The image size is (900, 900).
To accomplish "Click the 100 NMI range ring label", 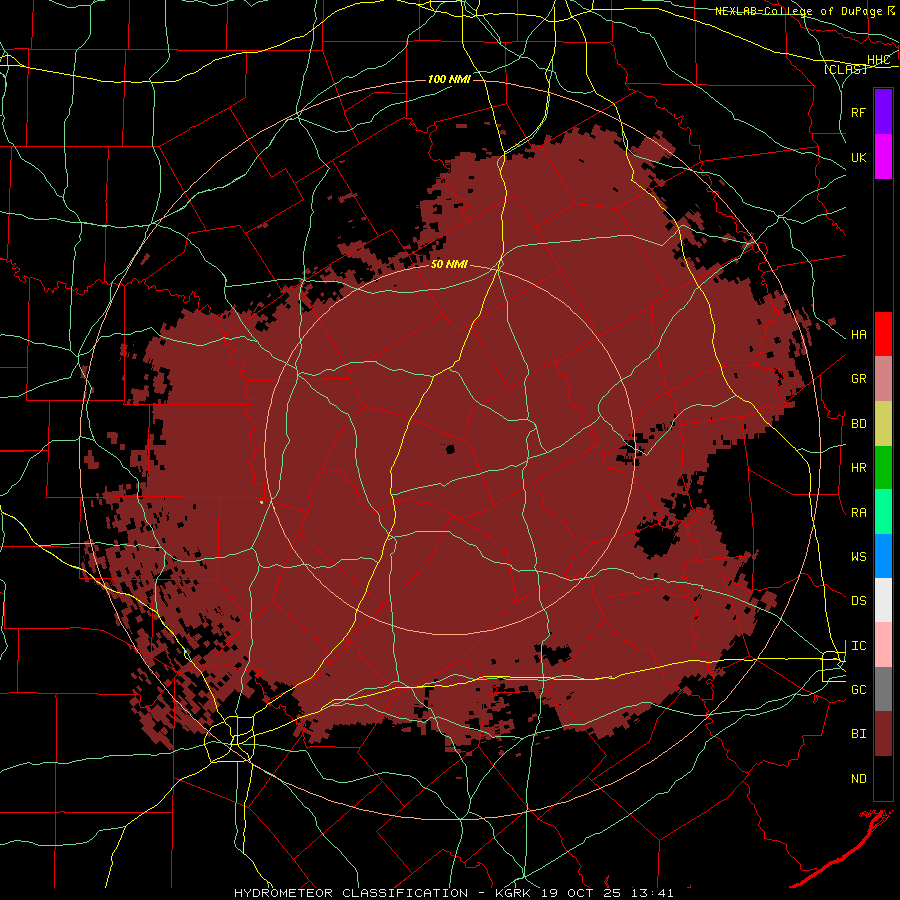I will point(449,79).
